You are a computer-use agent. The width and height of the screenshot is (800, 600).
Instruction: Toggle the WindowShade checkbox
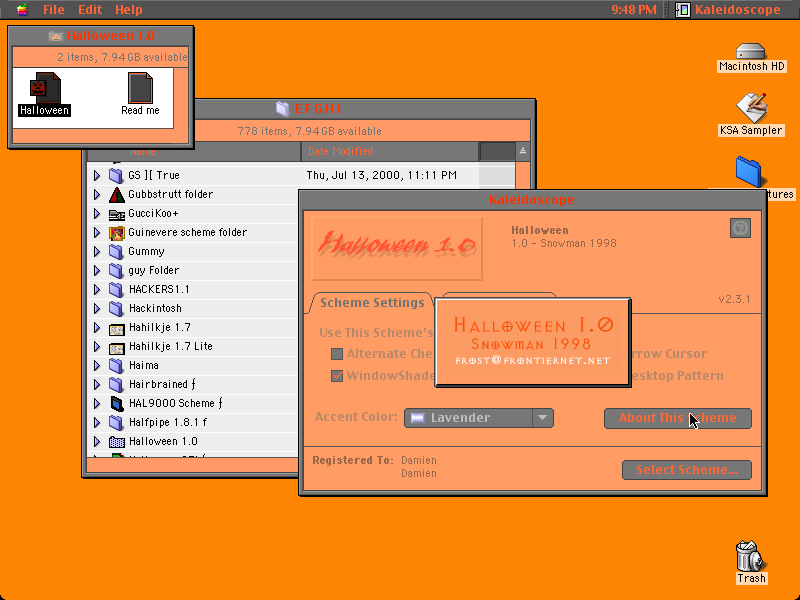pyautogui.click(x=337, y=376)
